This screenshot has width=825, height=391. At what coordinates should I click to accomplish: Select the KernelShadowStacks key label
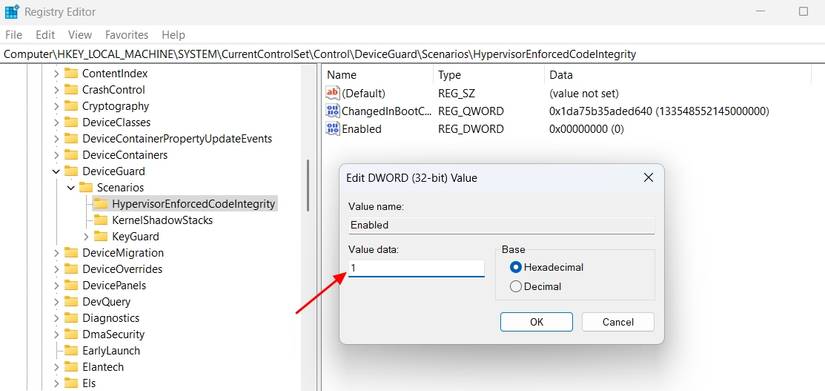pos(163,220)
